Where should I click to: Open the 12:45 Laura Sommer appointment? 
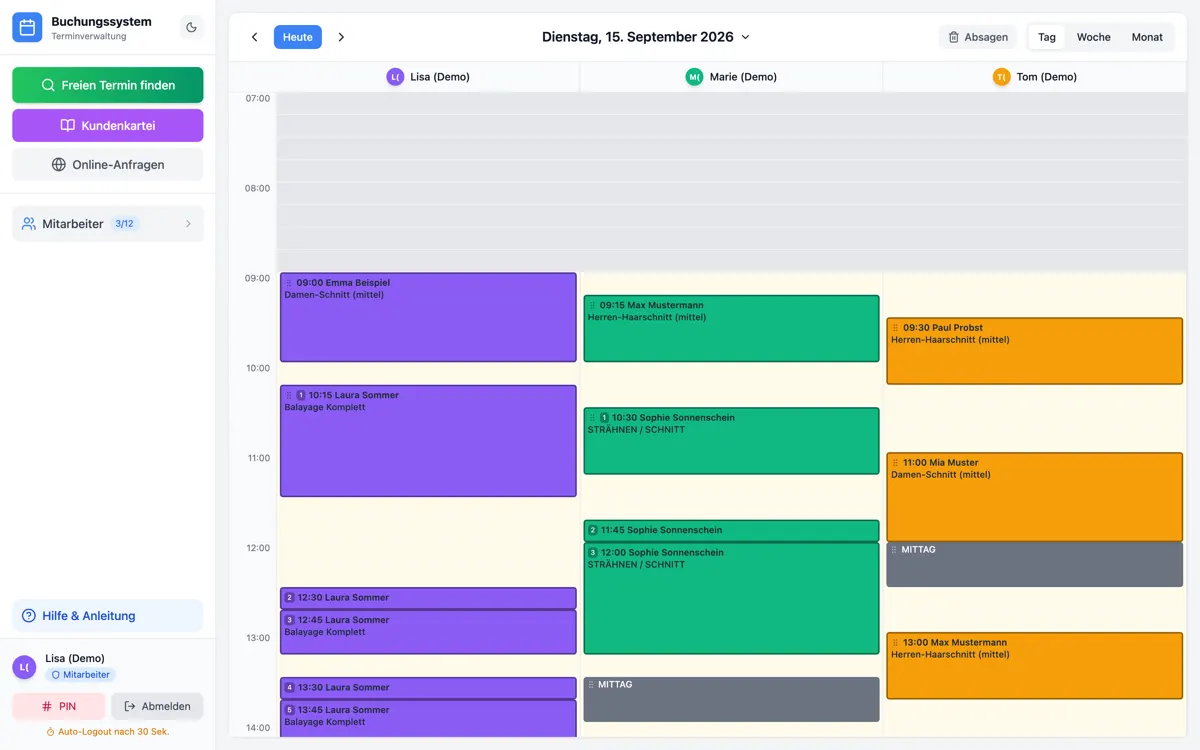coord(428,632)
